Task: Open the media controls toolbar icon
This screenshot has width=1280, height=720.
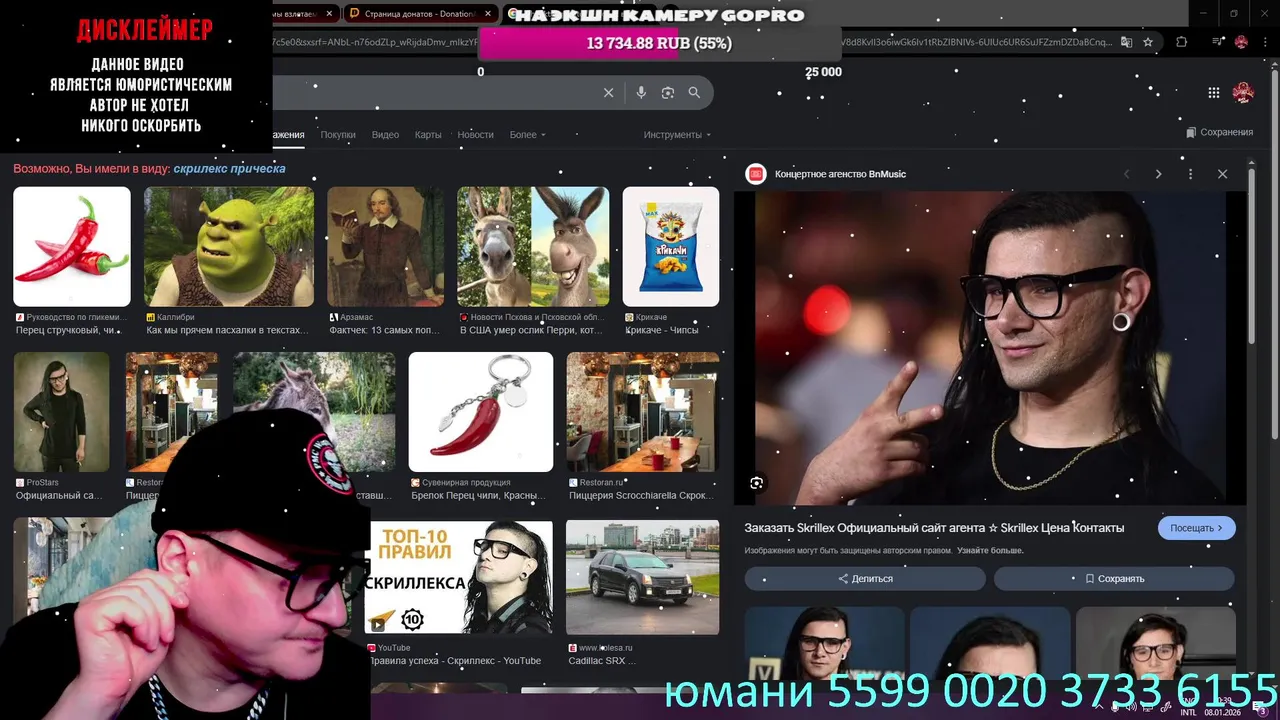Action: (1218, 42)
